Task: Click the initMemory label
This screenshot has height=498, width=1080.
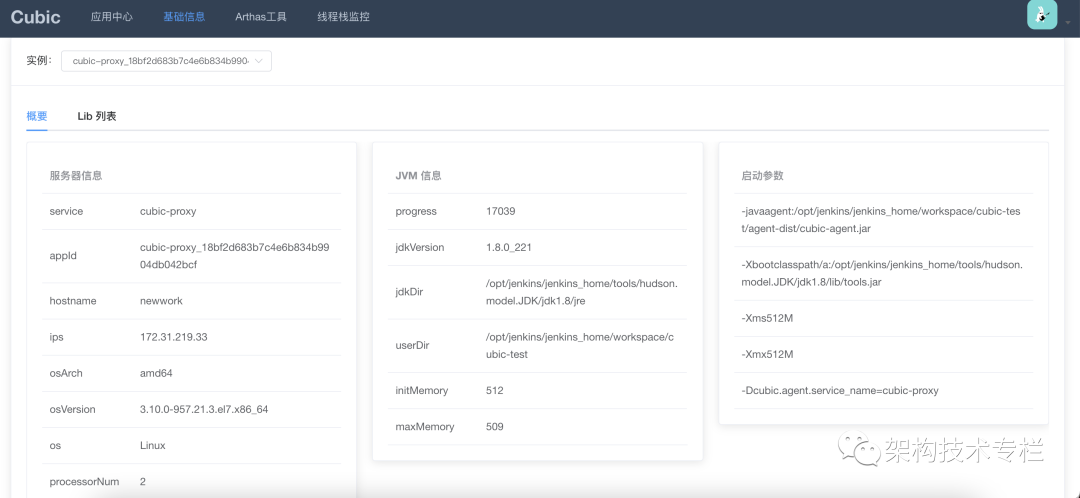Action: [x=422, y=391]
